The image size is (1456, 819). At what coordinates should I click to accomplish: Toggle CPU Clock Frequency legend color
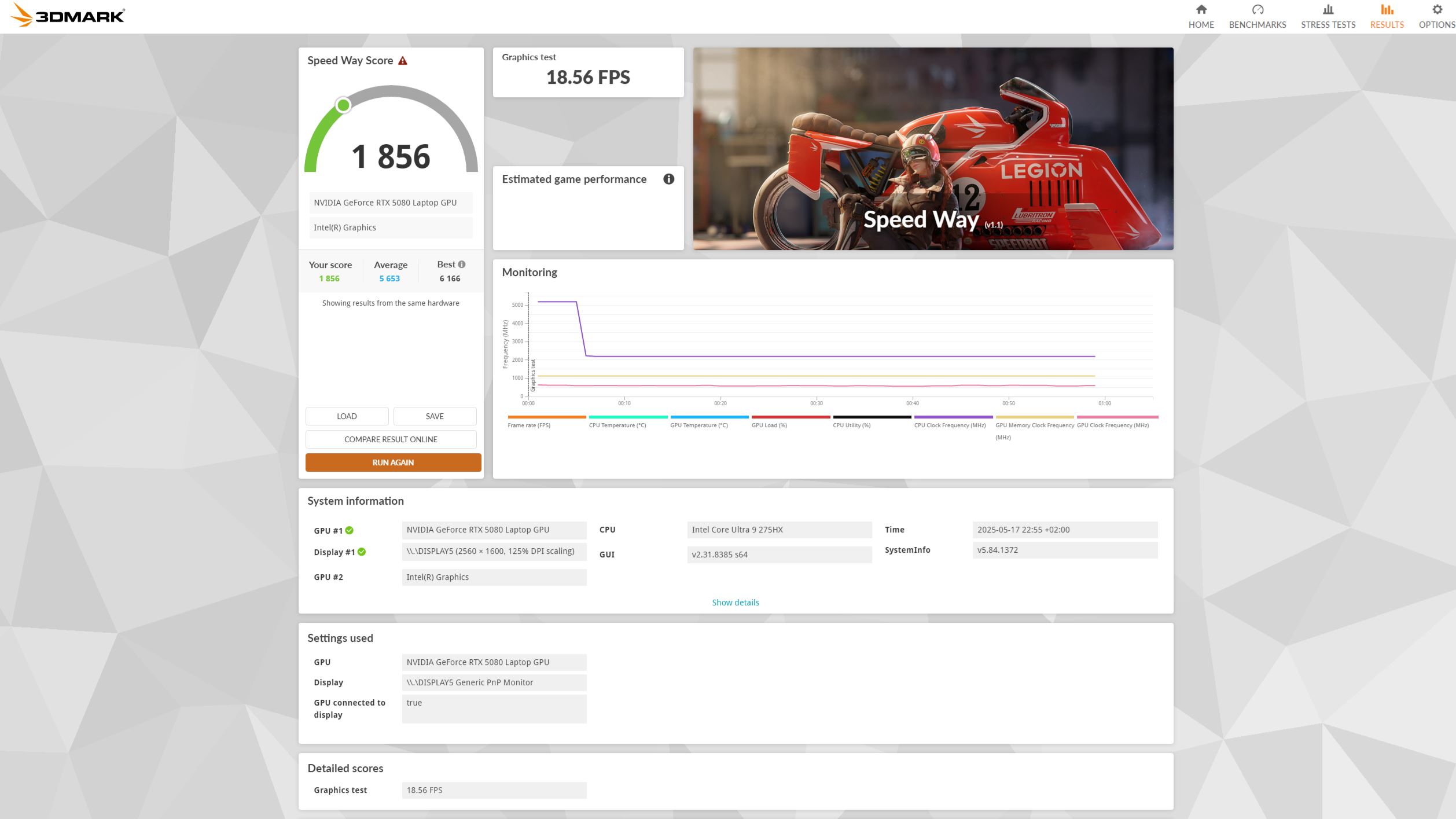(953, 417)
